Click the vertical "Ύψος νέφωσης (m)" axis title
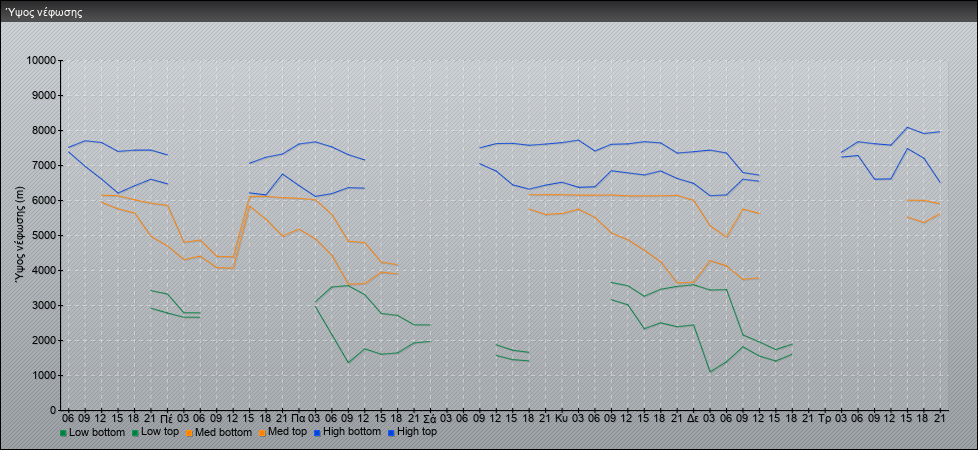Screen dimensions: 978x450 pyautogui.click(x=20, y=235)
